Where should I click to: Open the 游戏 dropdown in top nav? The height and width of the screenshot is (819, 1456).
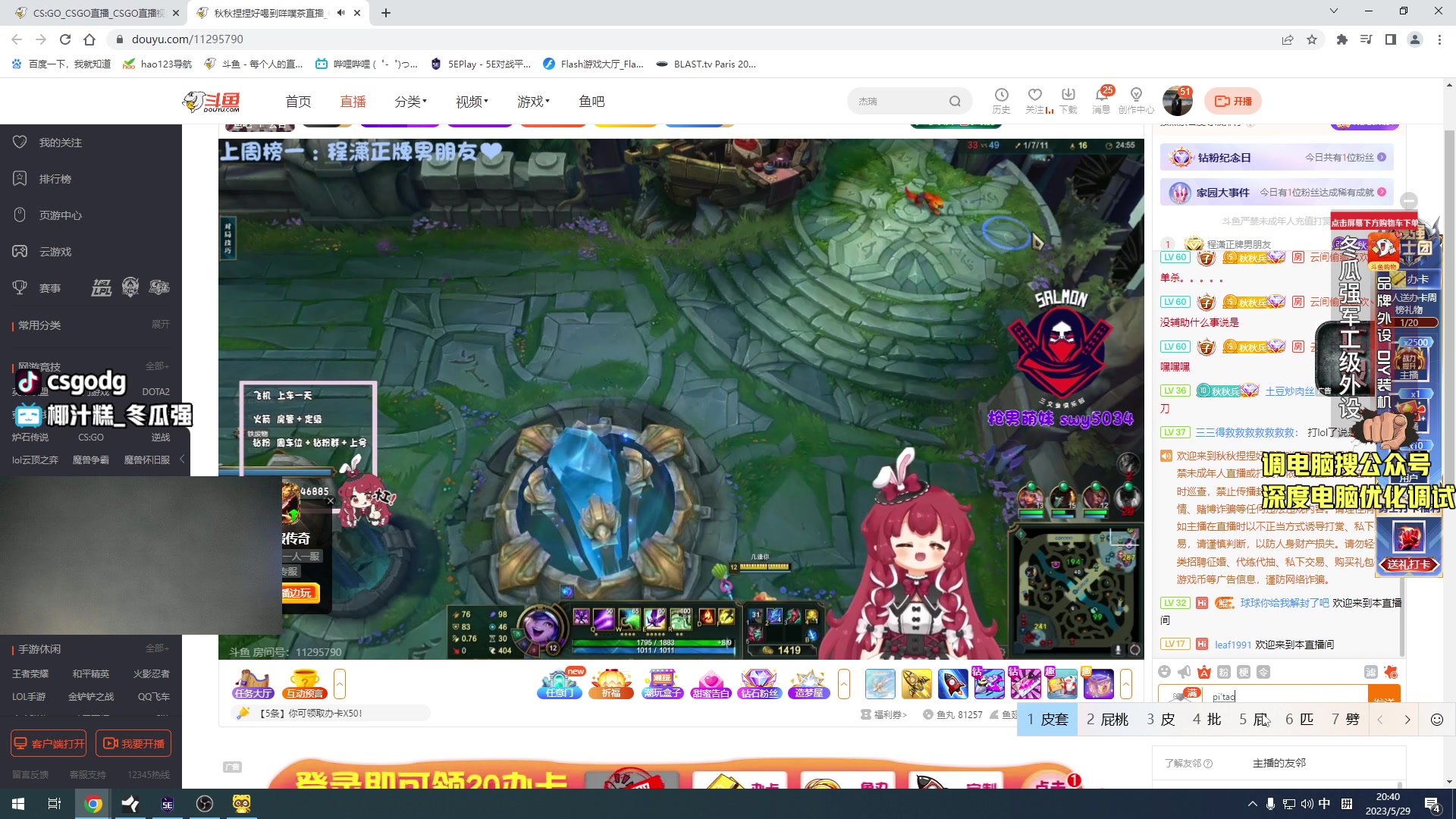click(x=533, y=101)
